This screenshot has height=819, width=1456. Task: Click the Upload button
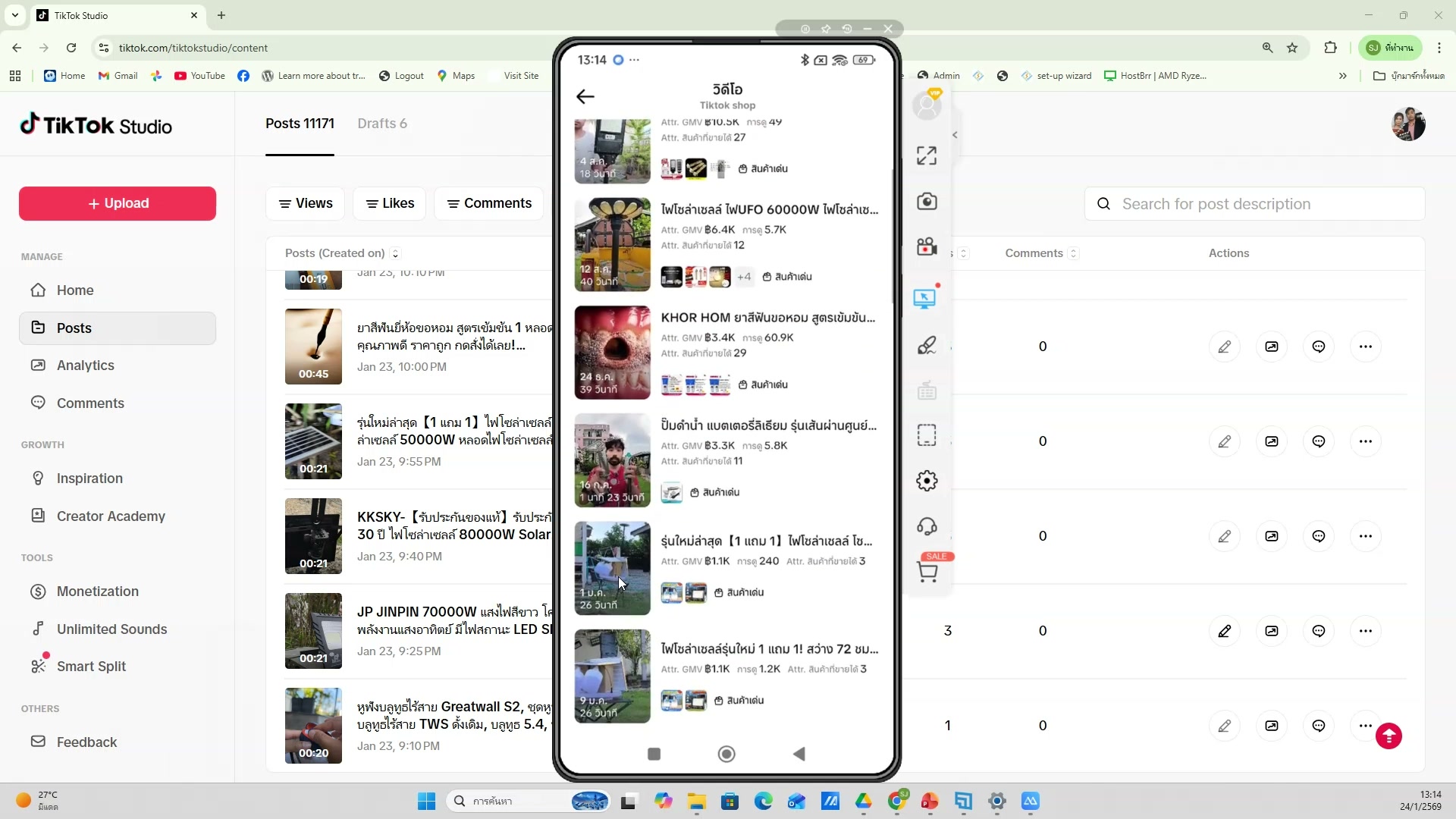point(116,203)
